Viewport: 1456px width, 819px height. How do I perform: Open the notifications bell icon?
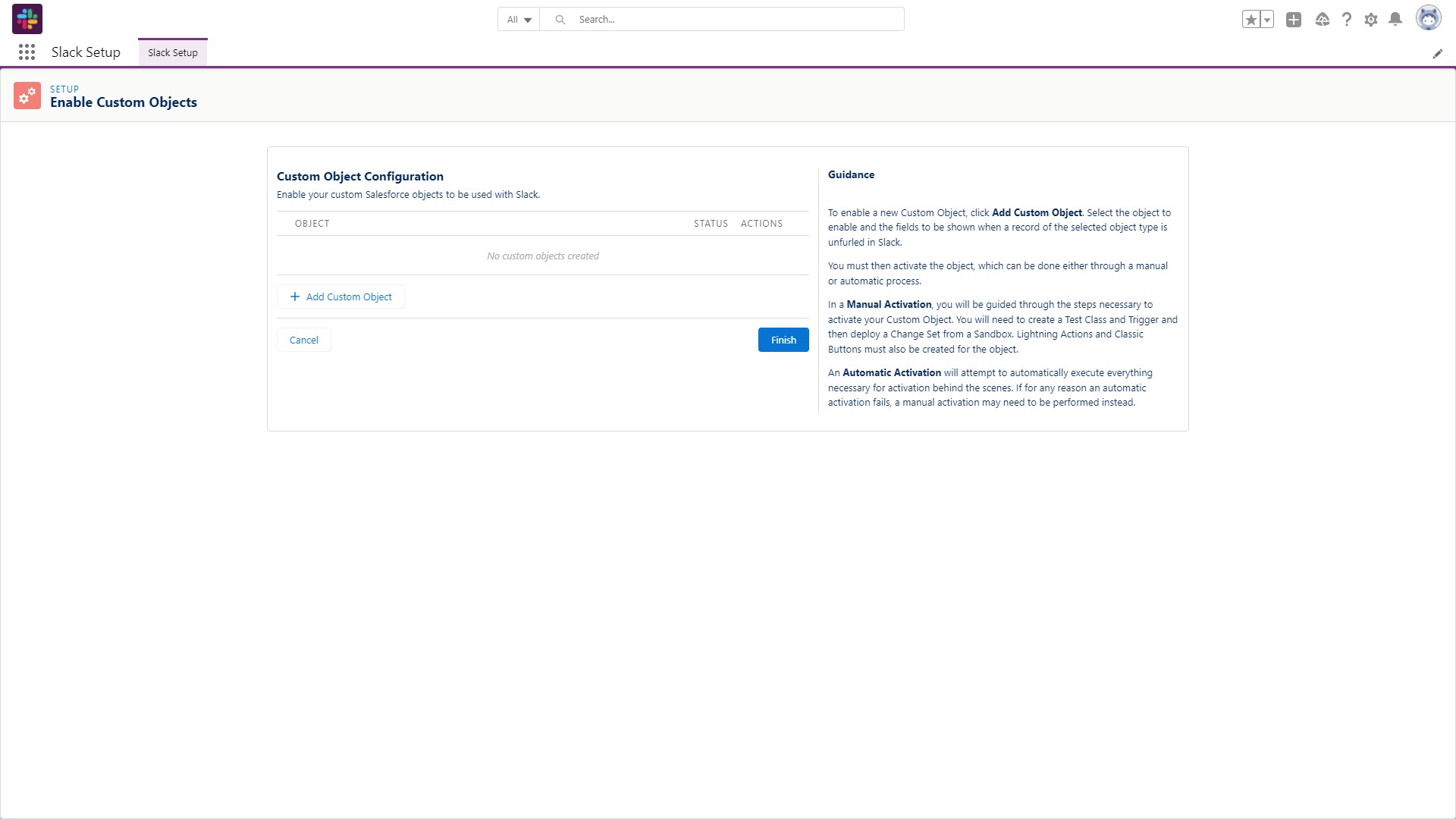point(1395,20)
